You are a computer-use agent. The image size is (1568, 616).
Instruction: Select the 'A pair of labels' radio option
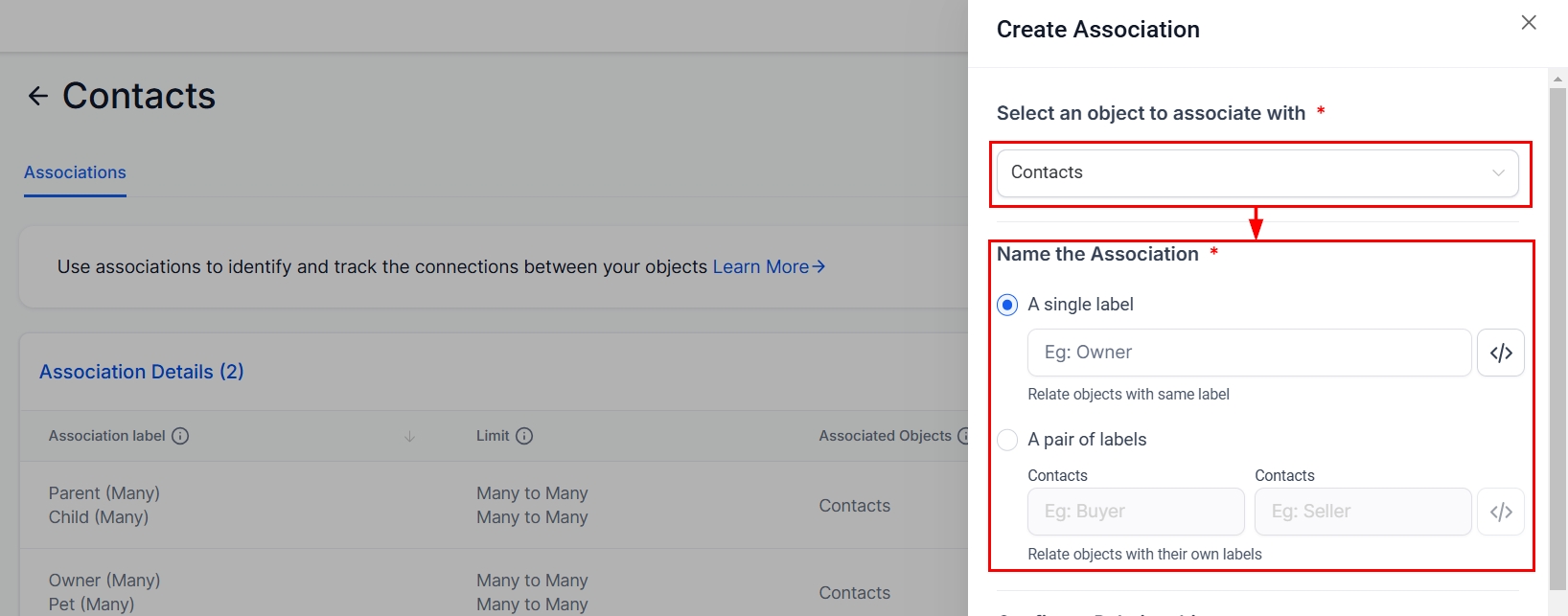pos(1007,440)
